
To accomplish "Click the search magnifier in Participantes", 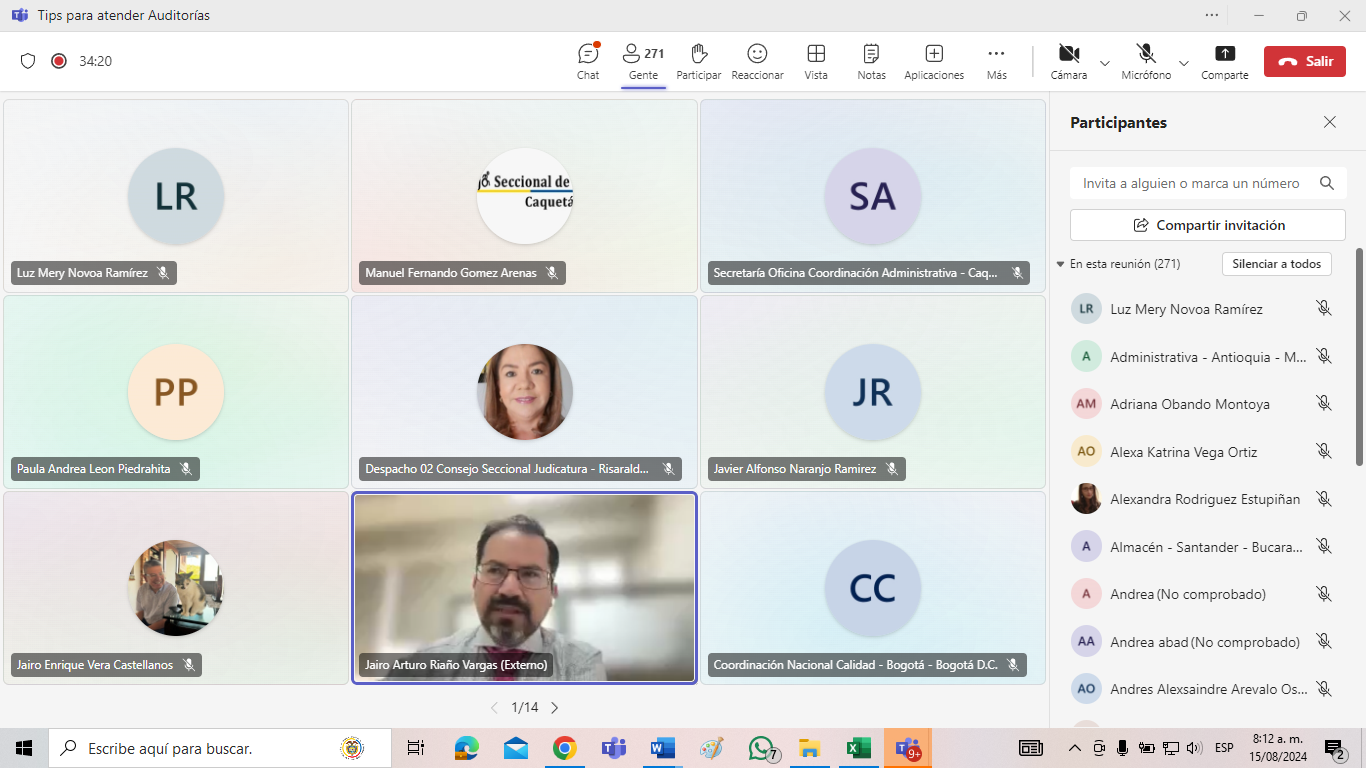I will (1326, 183).
